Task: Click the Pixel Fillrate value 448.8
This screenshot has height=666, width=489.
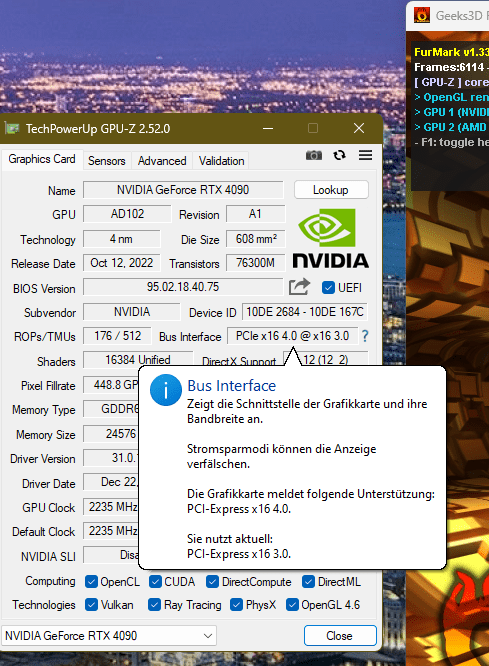Action: 111,385
